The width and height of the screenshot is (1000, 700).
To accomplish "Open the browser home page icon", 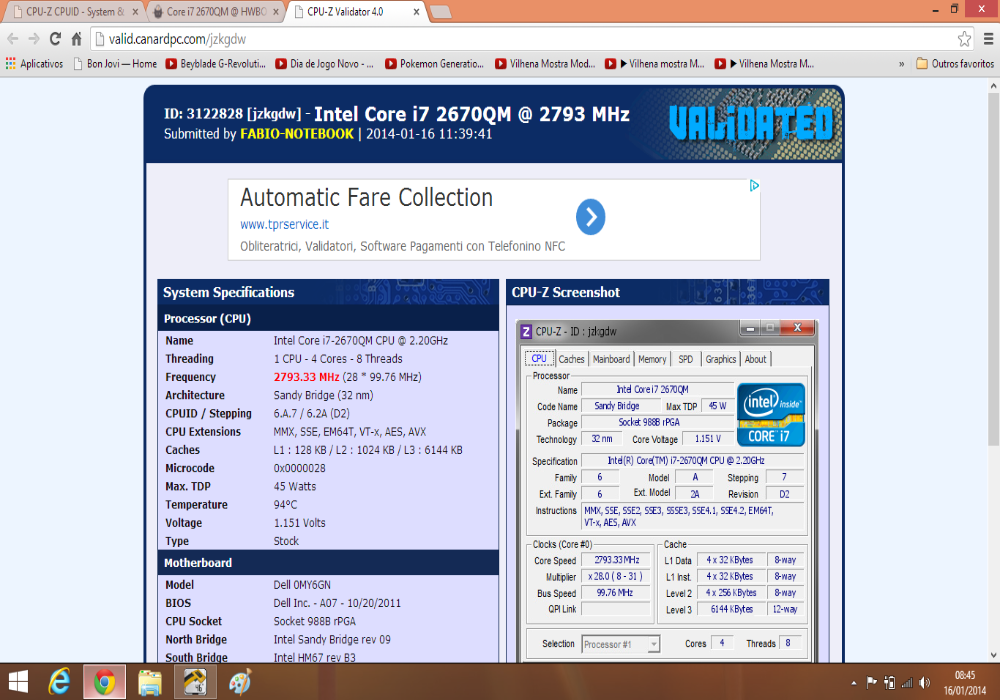I will (x=77, y=39).
